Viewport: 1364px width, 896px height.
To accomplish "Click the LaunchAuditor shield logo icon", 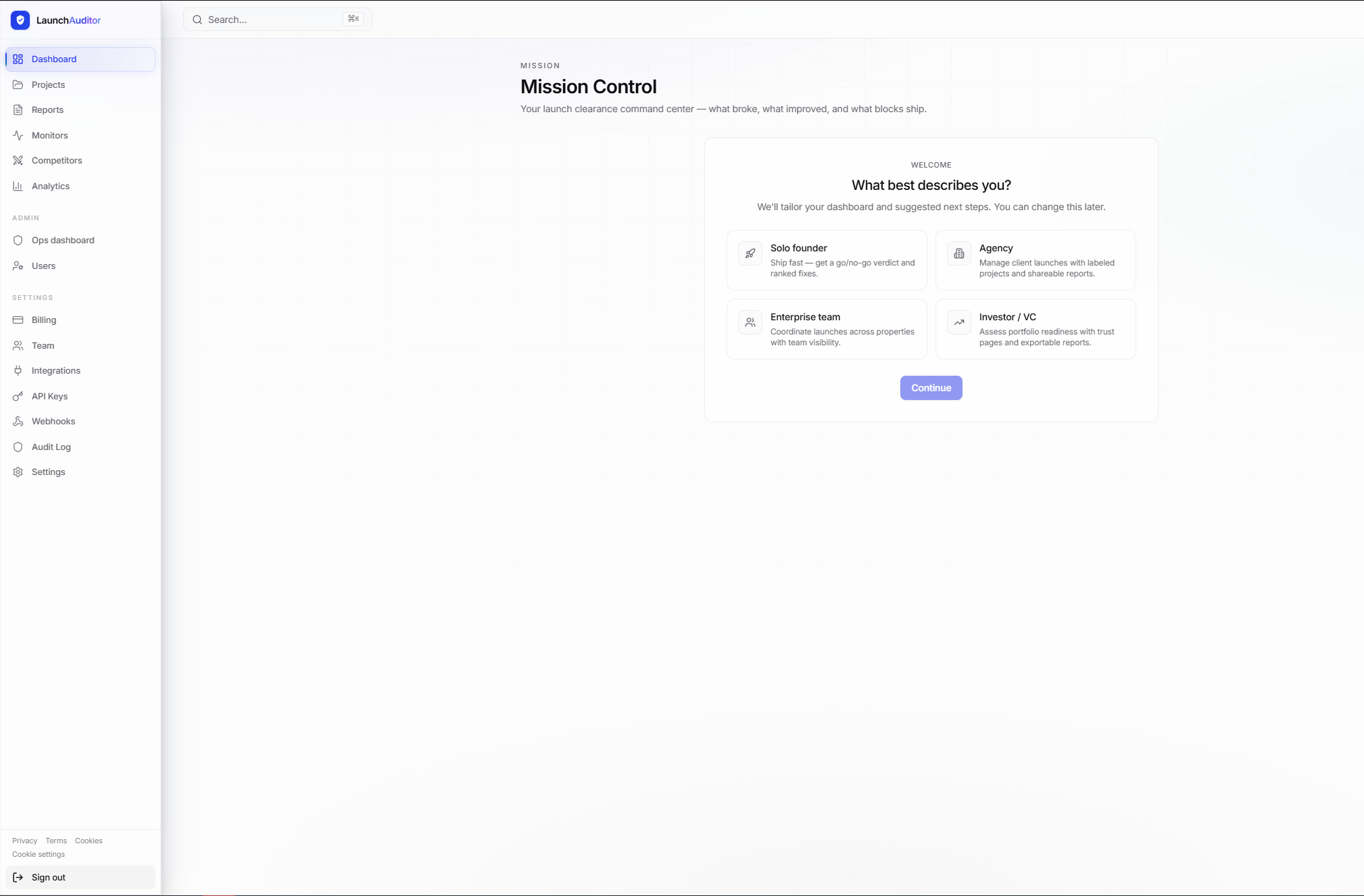I will pos(20,20).
